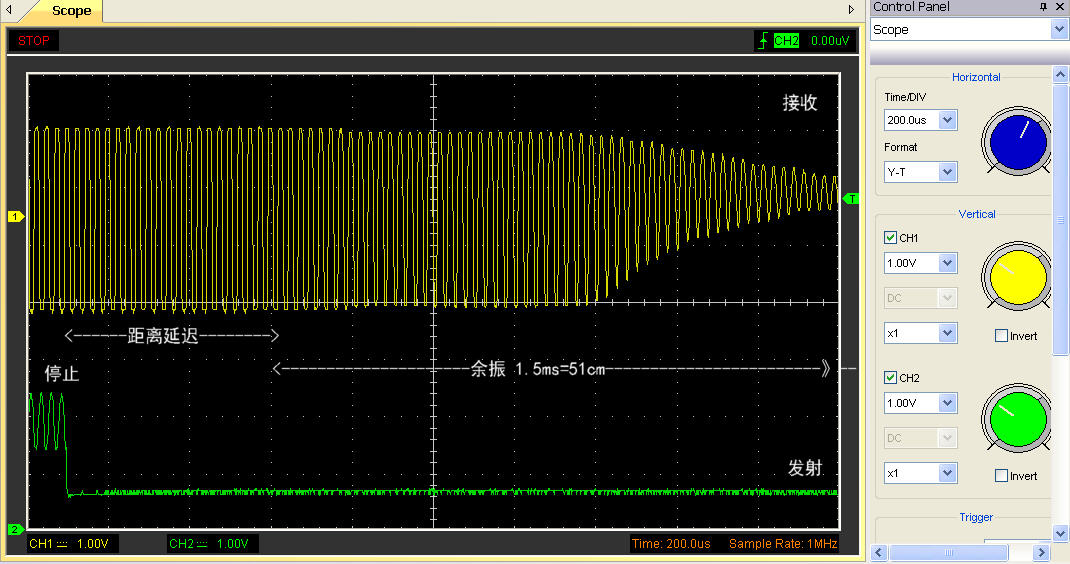Viewport: 1070px width, 564px height.
Task: Open the Scope panel selector dropdown
Action: click(1059, 29)
